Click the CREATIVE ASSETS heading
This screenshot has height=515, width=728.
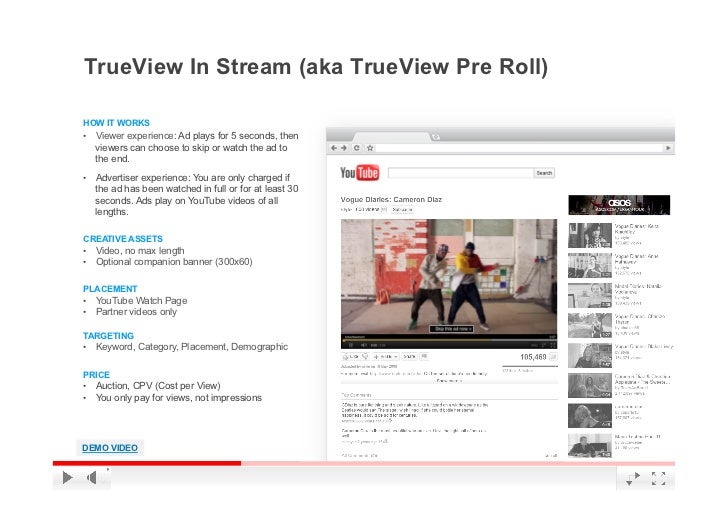point(123,239)
